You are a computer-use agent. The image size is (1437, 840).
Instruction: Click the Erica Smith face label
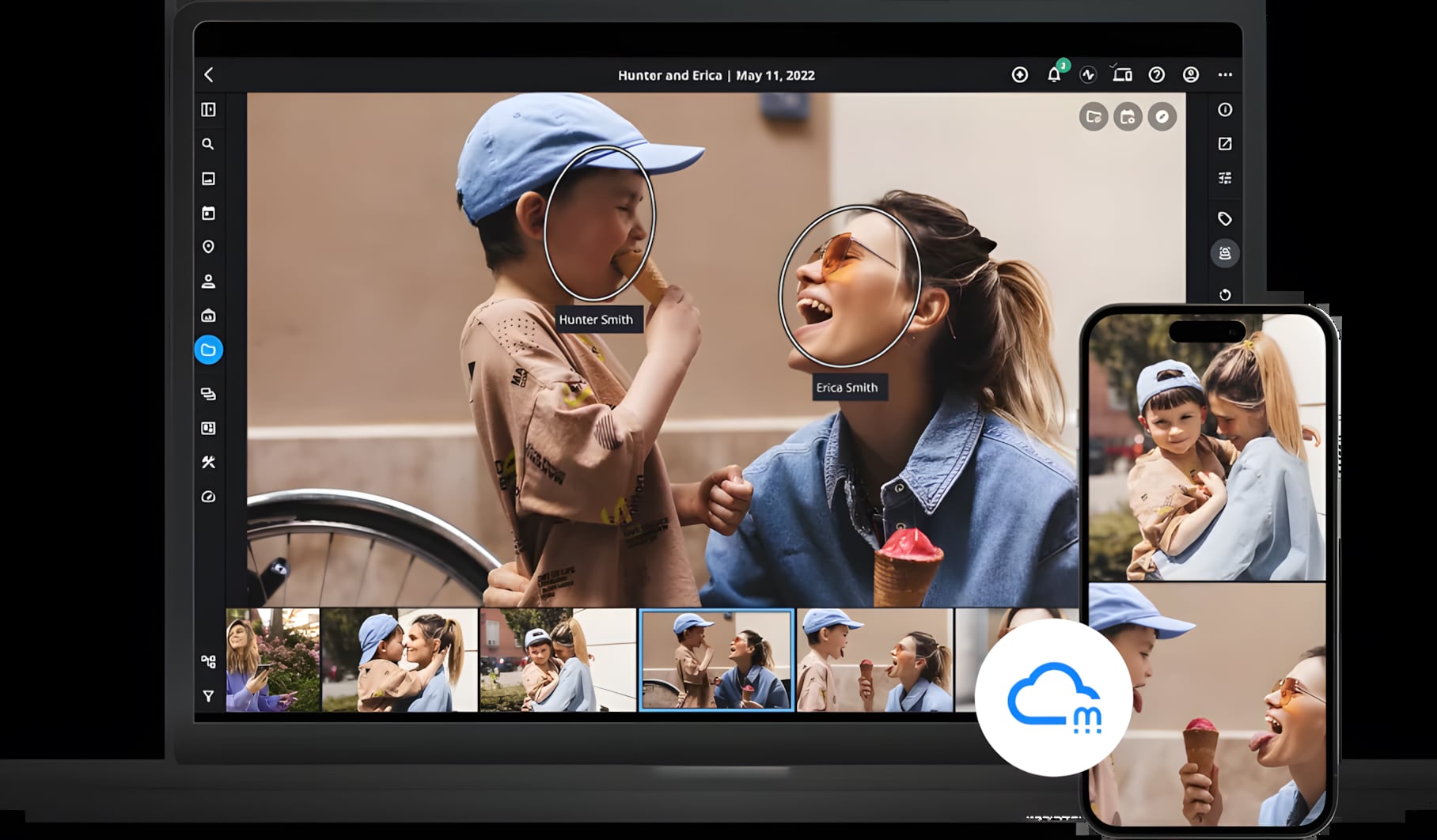click(x=847, y=388)
